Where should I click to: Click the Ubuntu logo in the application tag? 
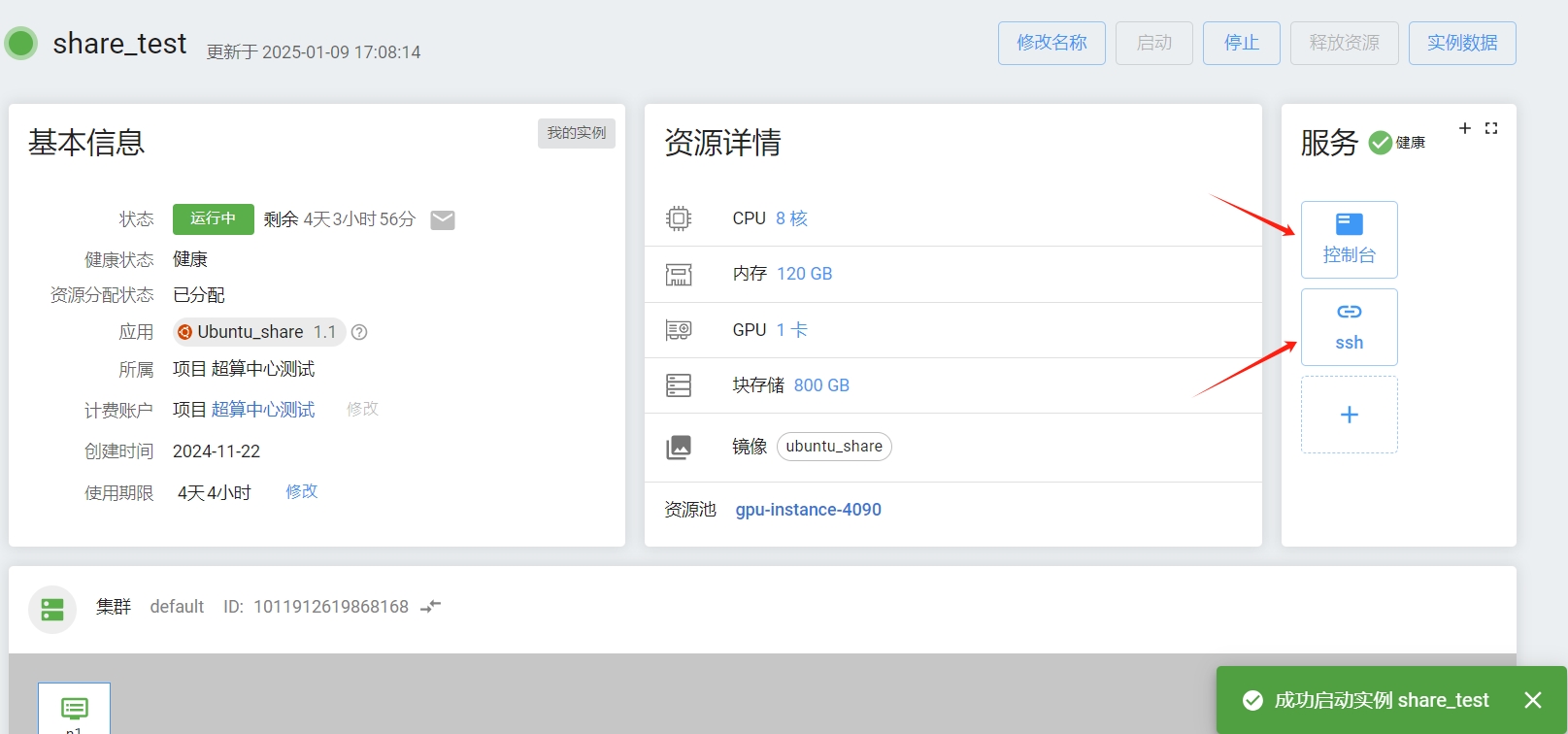[x=184, y=332]
